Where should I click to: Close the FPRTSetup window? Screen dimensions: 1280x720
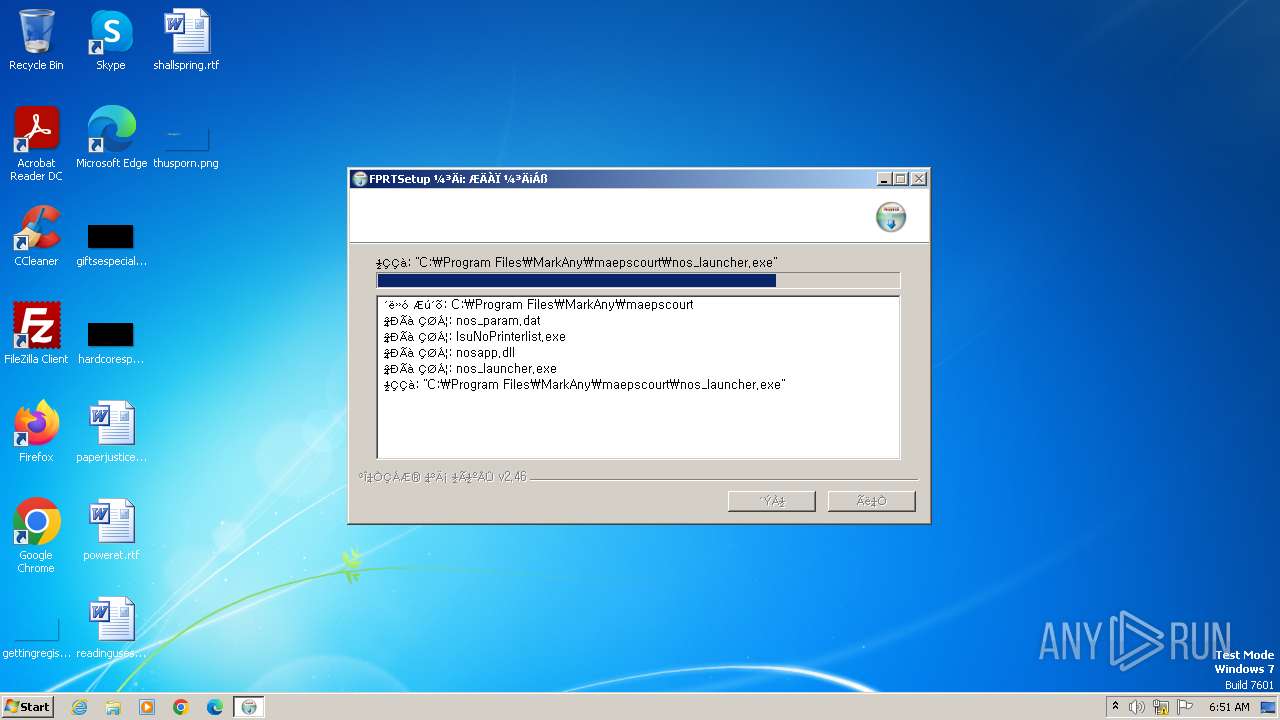click(x=919, y=179)
